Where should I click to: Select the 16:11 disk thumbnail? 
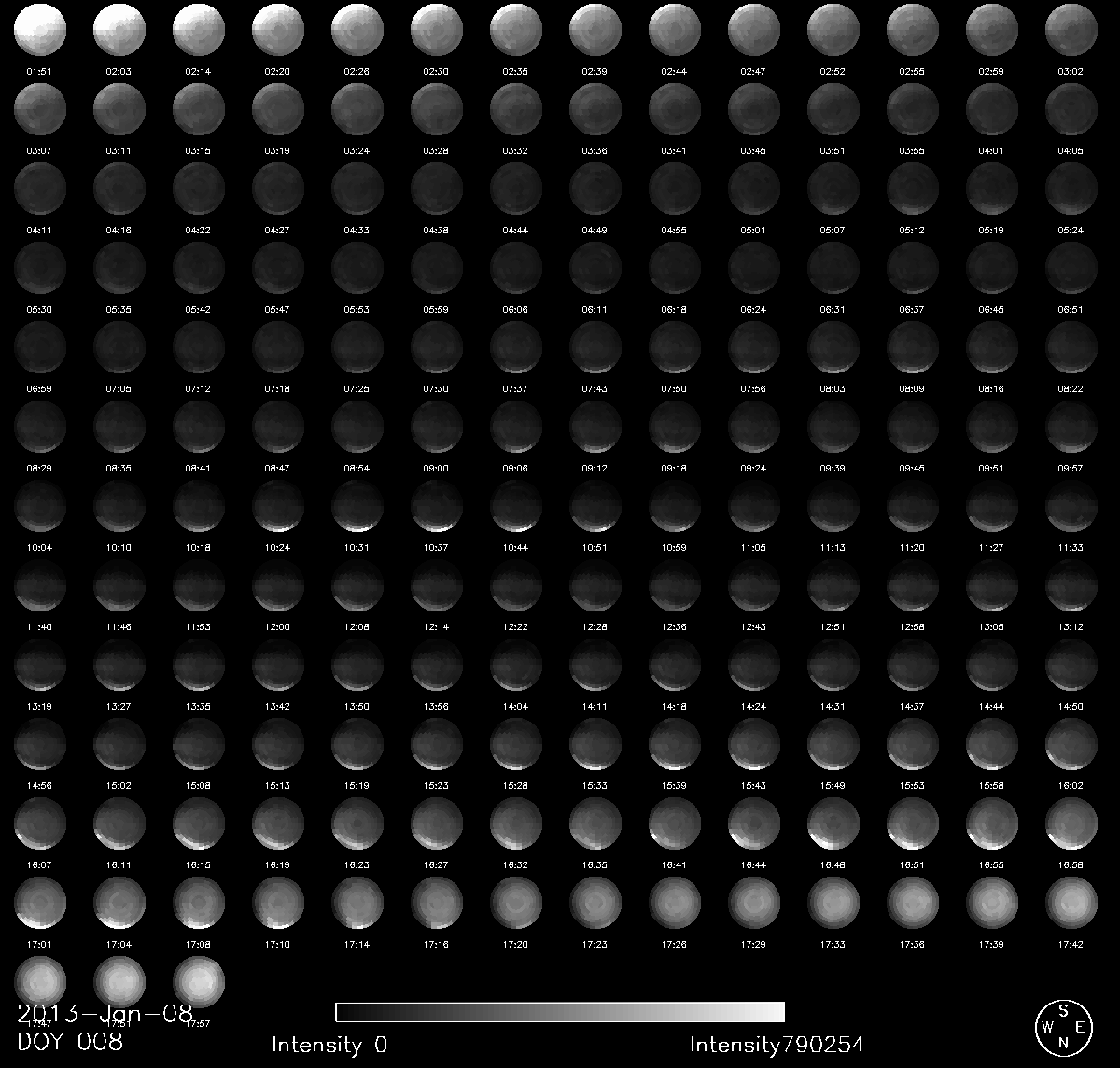(119, 824)
